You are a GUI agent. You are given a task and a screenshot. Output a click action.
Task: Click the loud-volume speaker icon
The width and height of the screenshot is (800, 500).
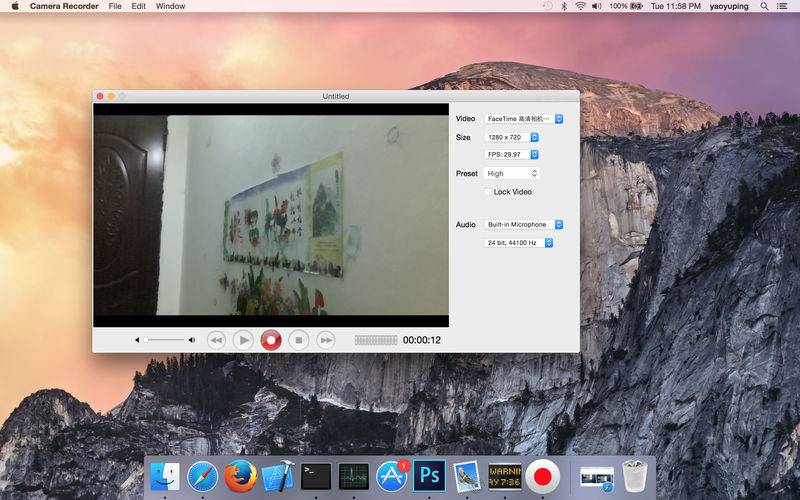[192, 340]
